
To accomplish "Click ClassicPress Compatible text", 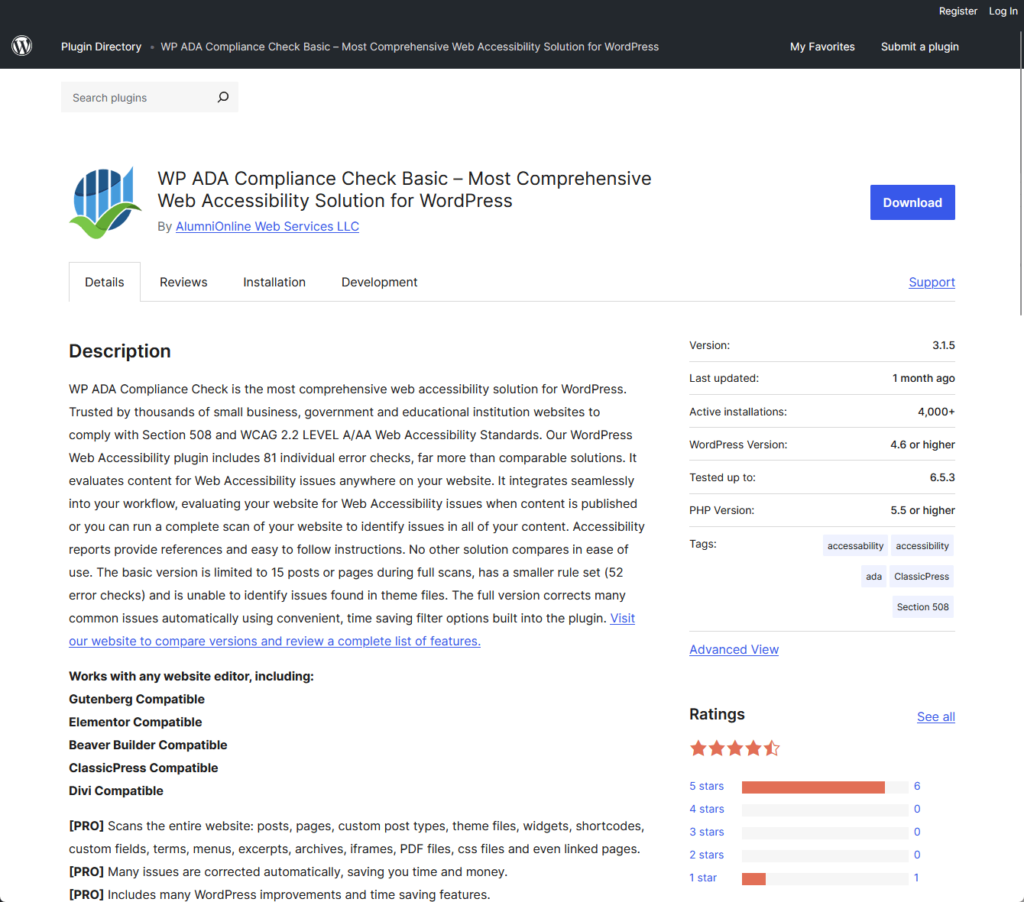I will click(143, 767).
